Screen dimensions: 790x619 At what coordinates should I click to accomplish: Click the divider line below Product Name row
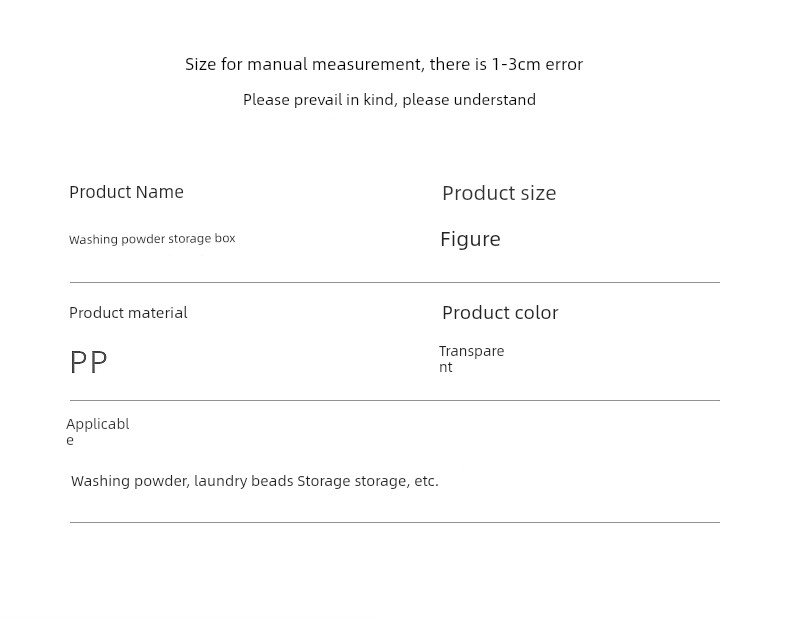point(394,282)
